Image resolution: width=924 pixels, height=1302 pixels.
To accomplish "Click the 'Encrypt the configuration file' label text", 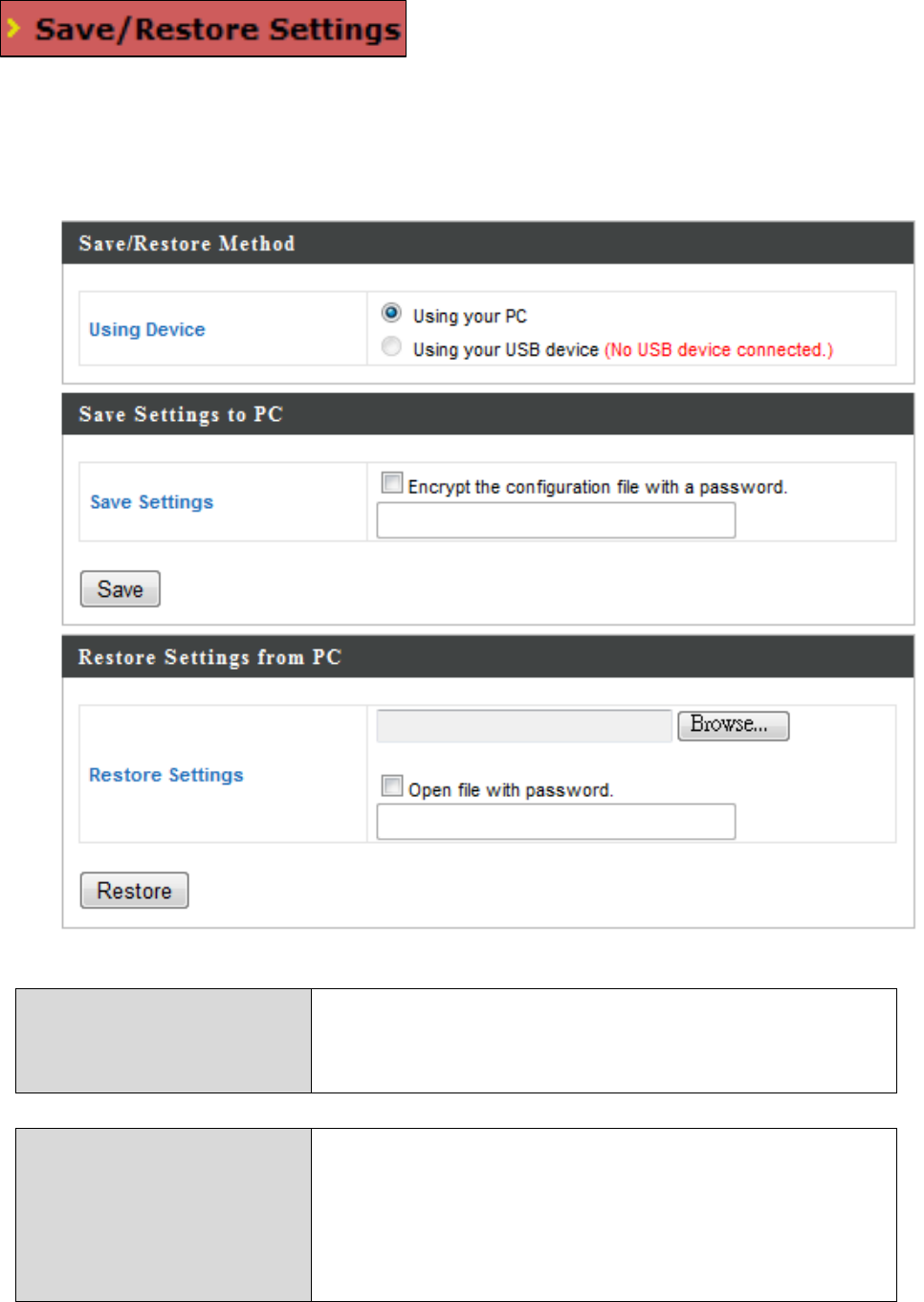I will (x=597, y=487).
